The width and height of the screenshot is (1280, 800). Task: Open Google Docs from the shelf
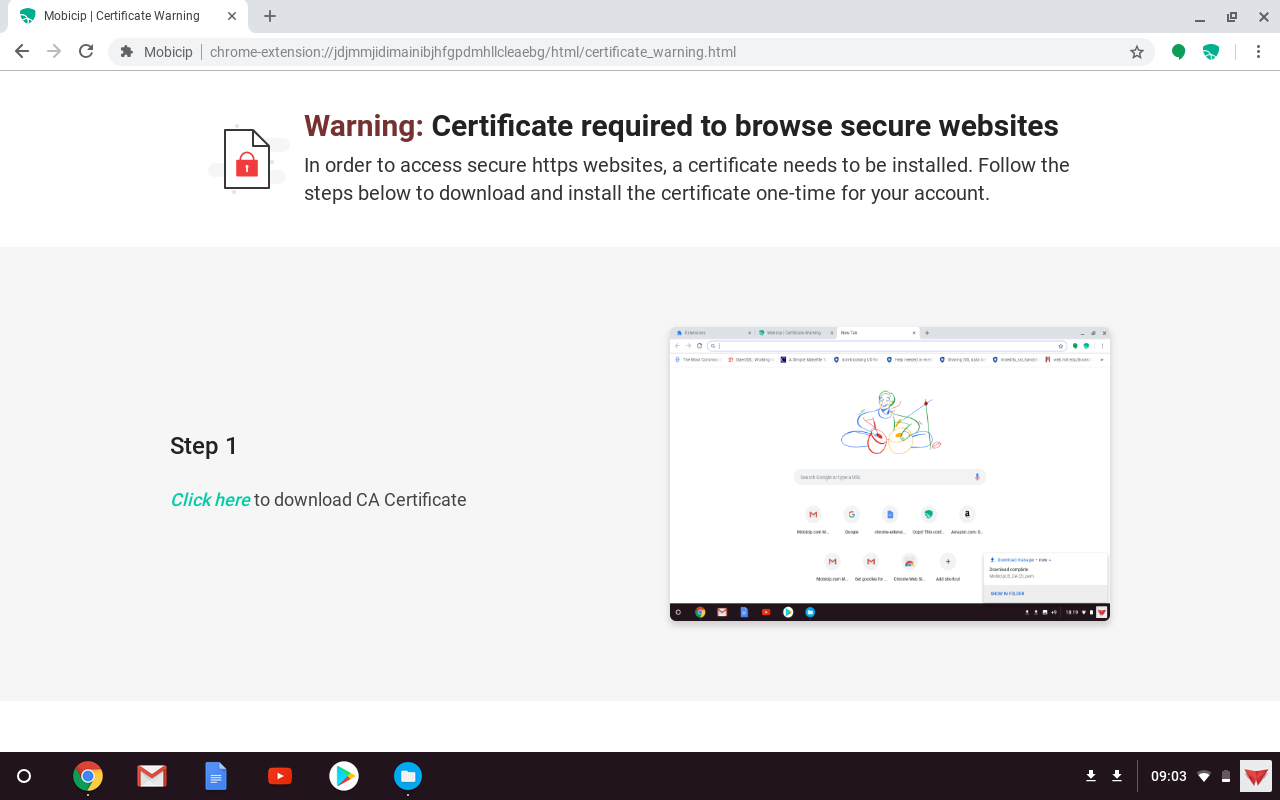tap(216, 776)
